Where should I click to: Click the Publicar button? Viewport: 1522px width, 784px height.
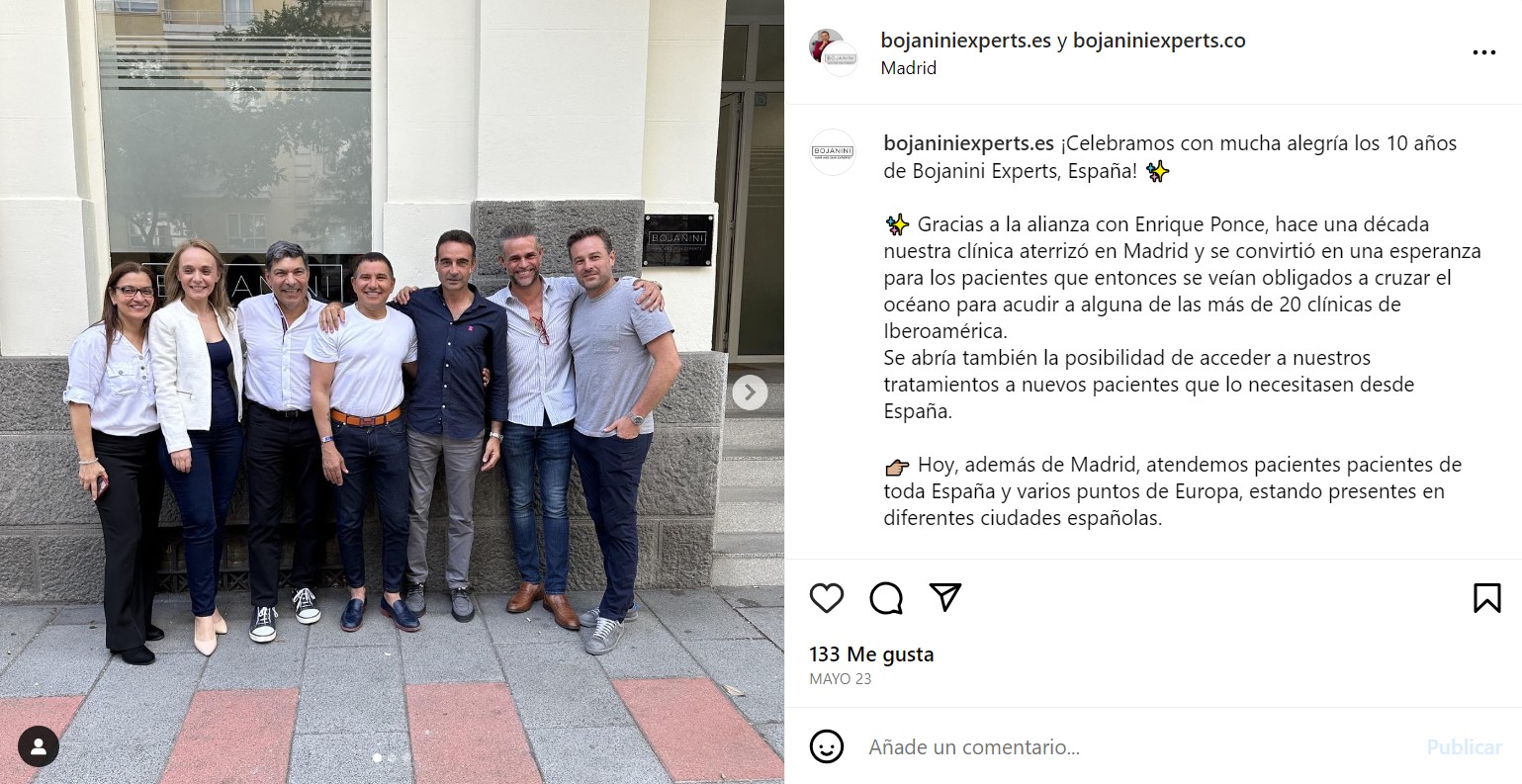point(1464,747)
